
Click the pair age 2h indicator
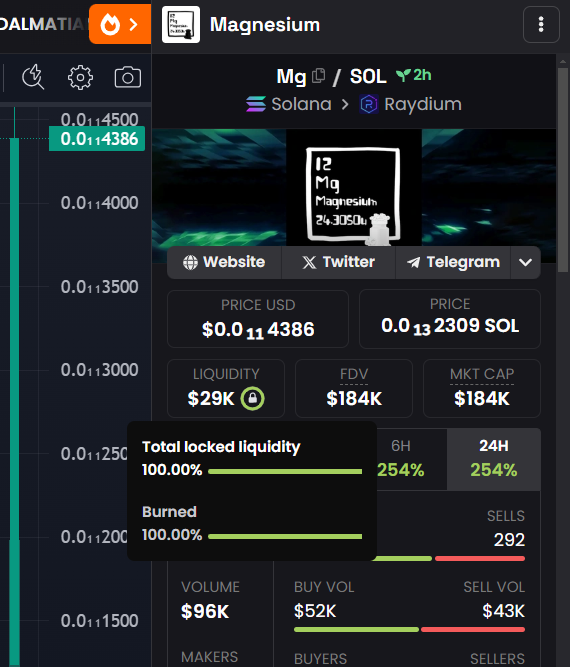click(413, 75)
